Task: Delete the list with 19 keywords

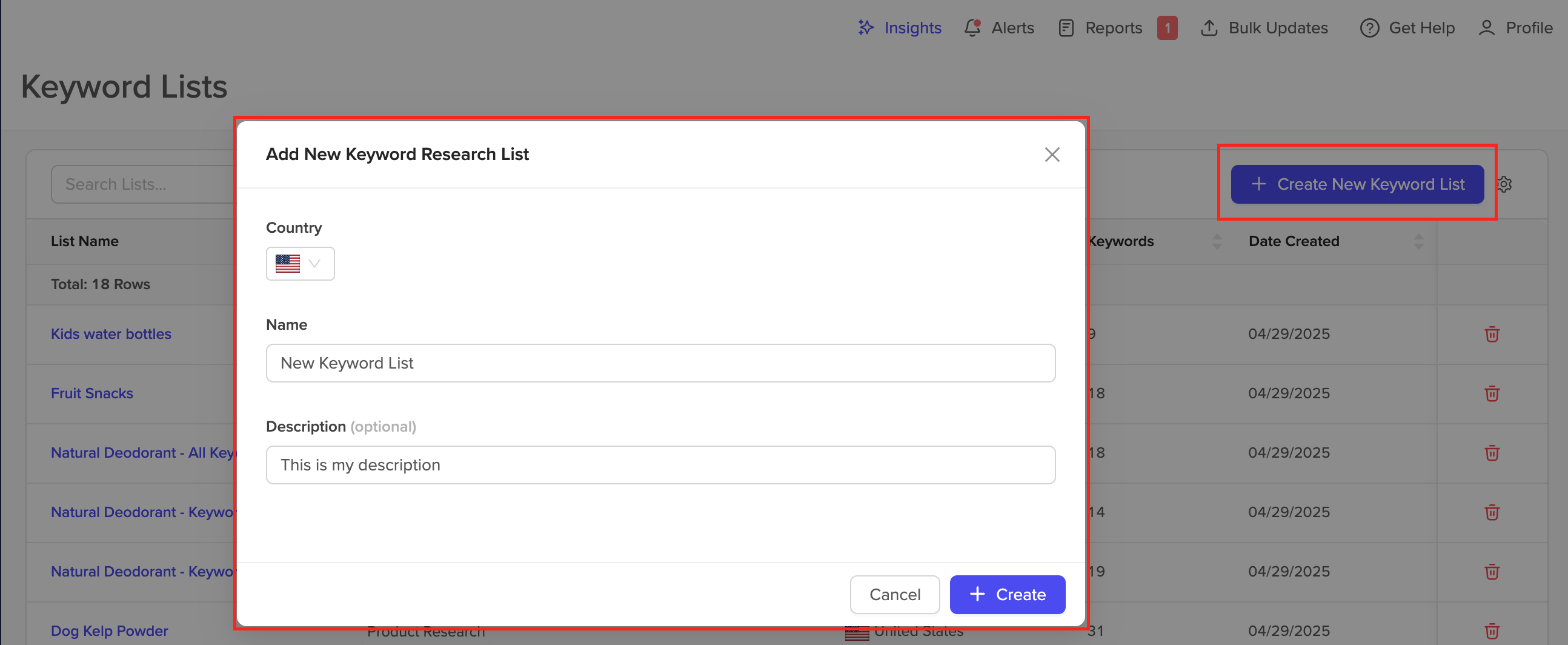Action: 1492,571
